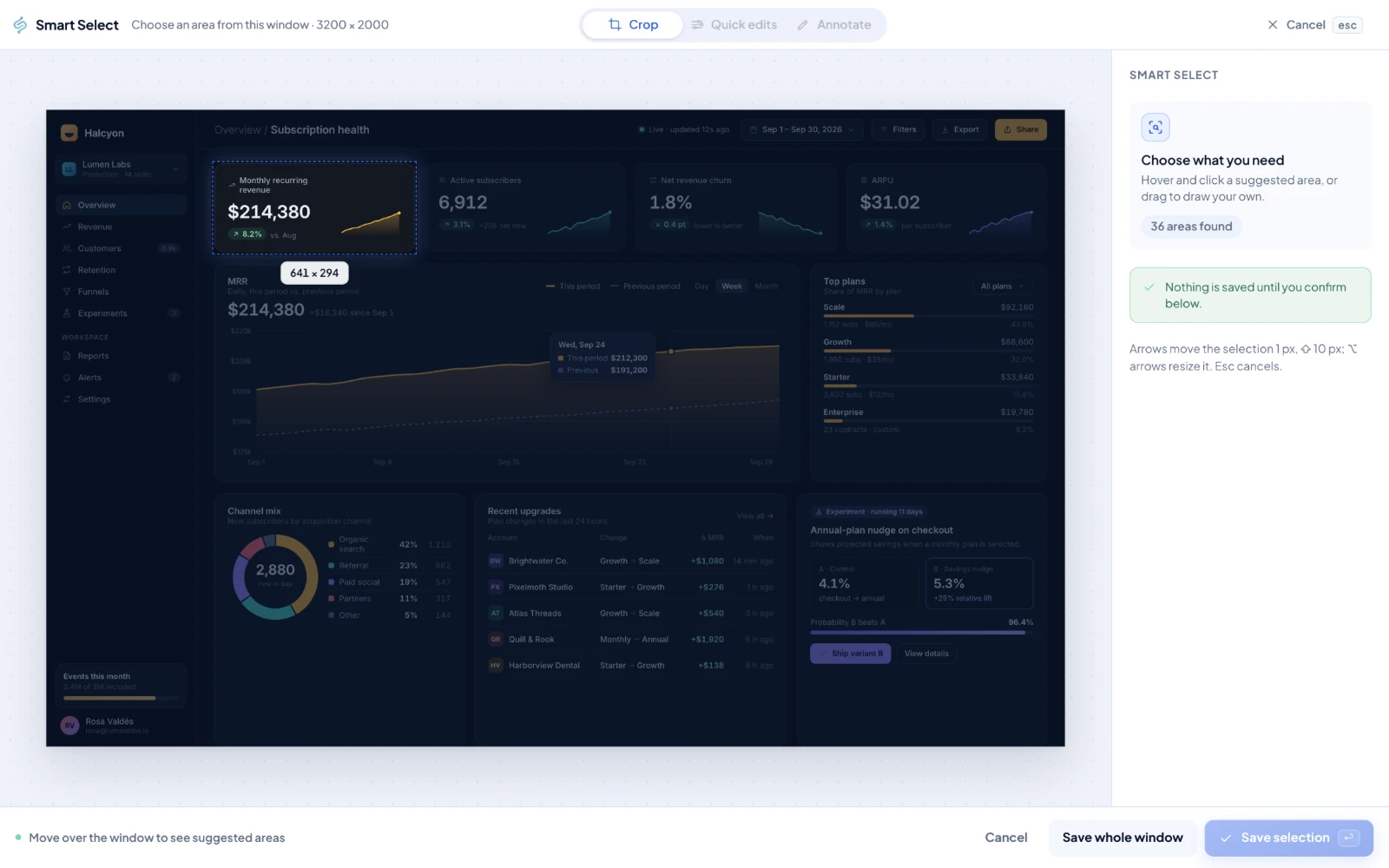
Task: Switch to the Crop tab
Action: click(x=633, y=24)
